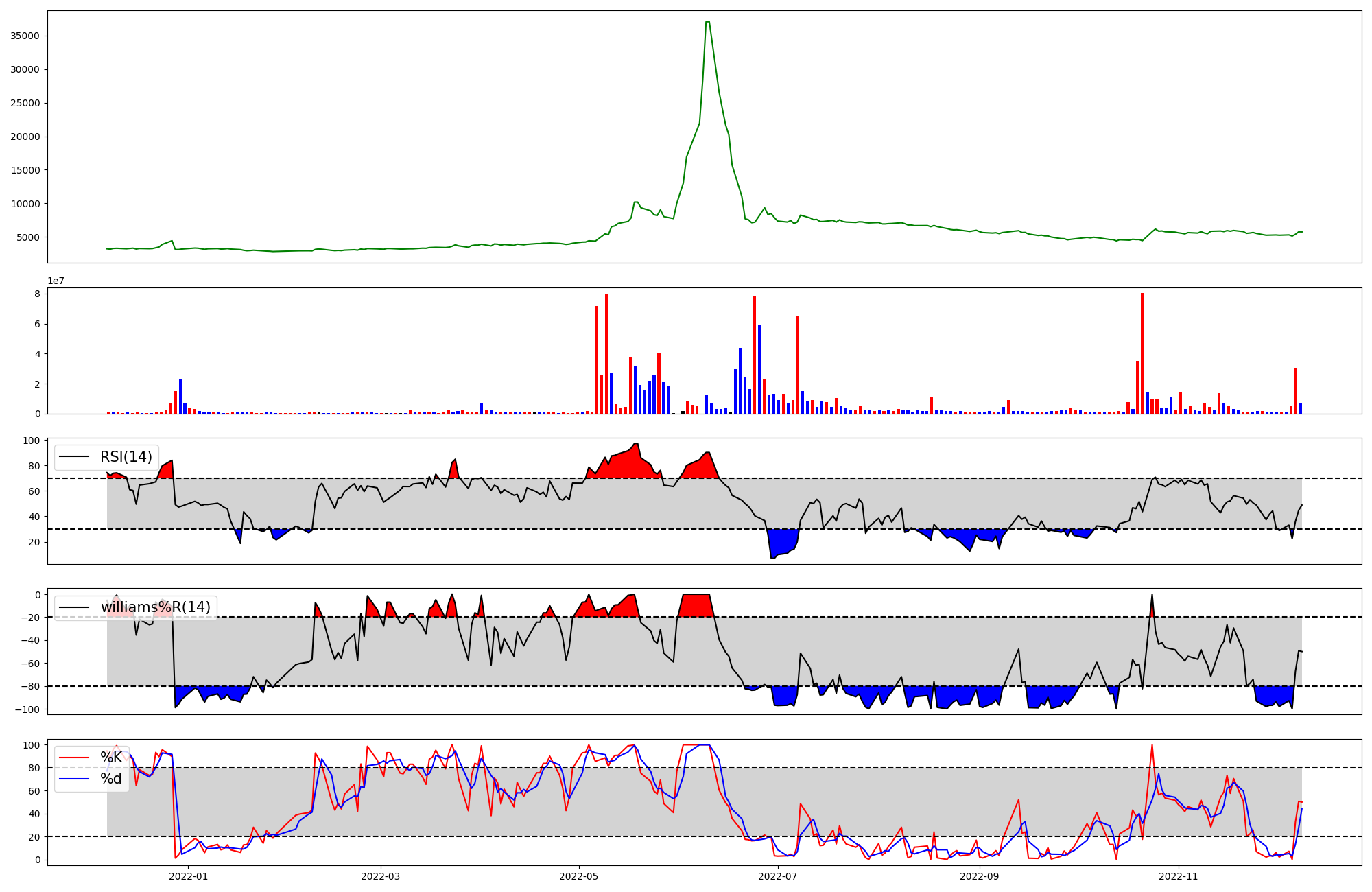Click the 2022-03 x-axis date label
The image size is (1372, 892).
click(380, 876)
